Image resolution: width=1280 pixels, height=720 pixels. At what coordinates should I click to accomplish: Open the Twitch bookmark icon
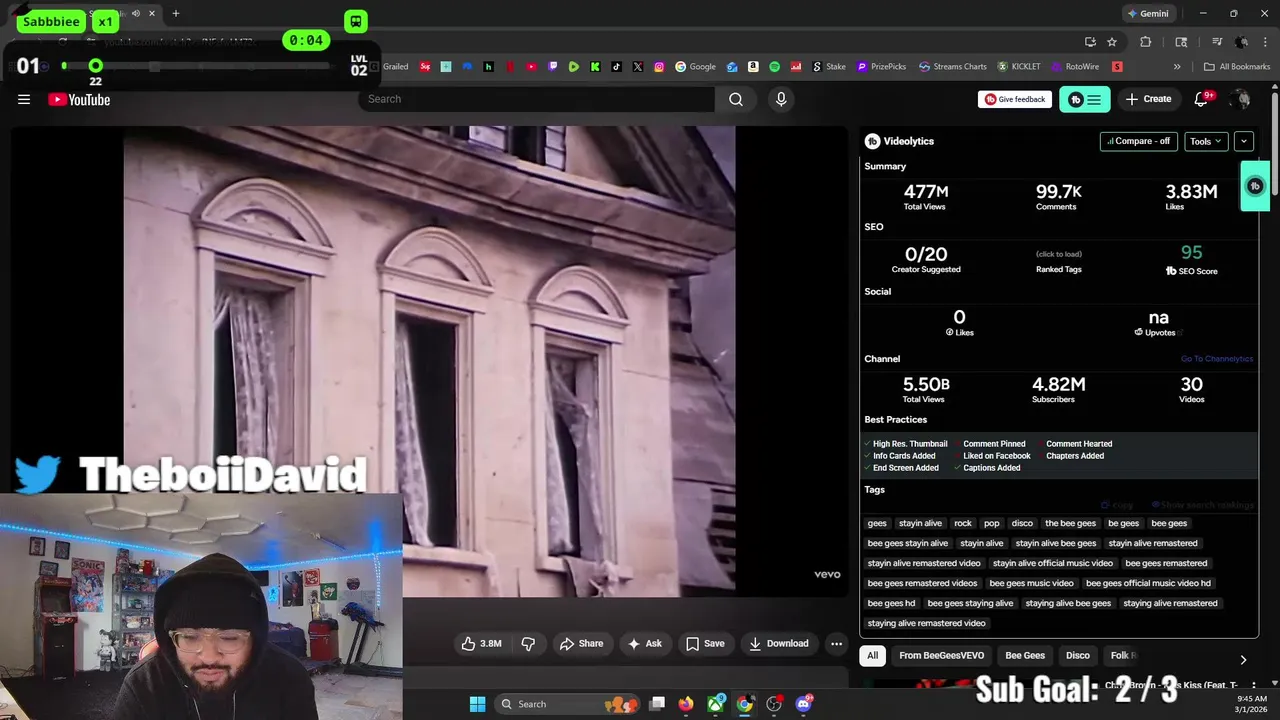tap(553, 67)
